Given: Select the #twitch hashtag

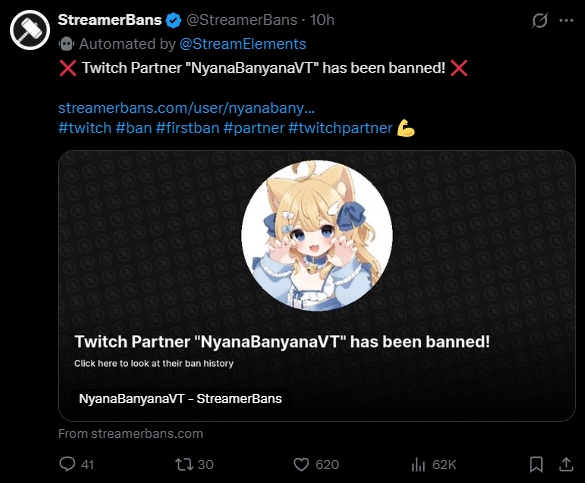Looking at the screenshot, I should pos(85,128).
